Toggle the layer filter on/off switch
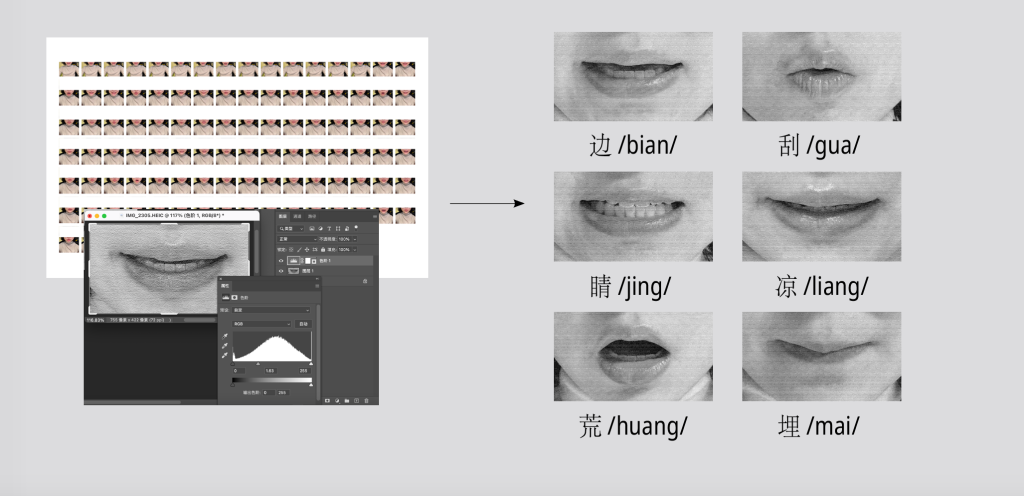The height and width of the screenshot is (496, 1024). (x=358, y=227)
